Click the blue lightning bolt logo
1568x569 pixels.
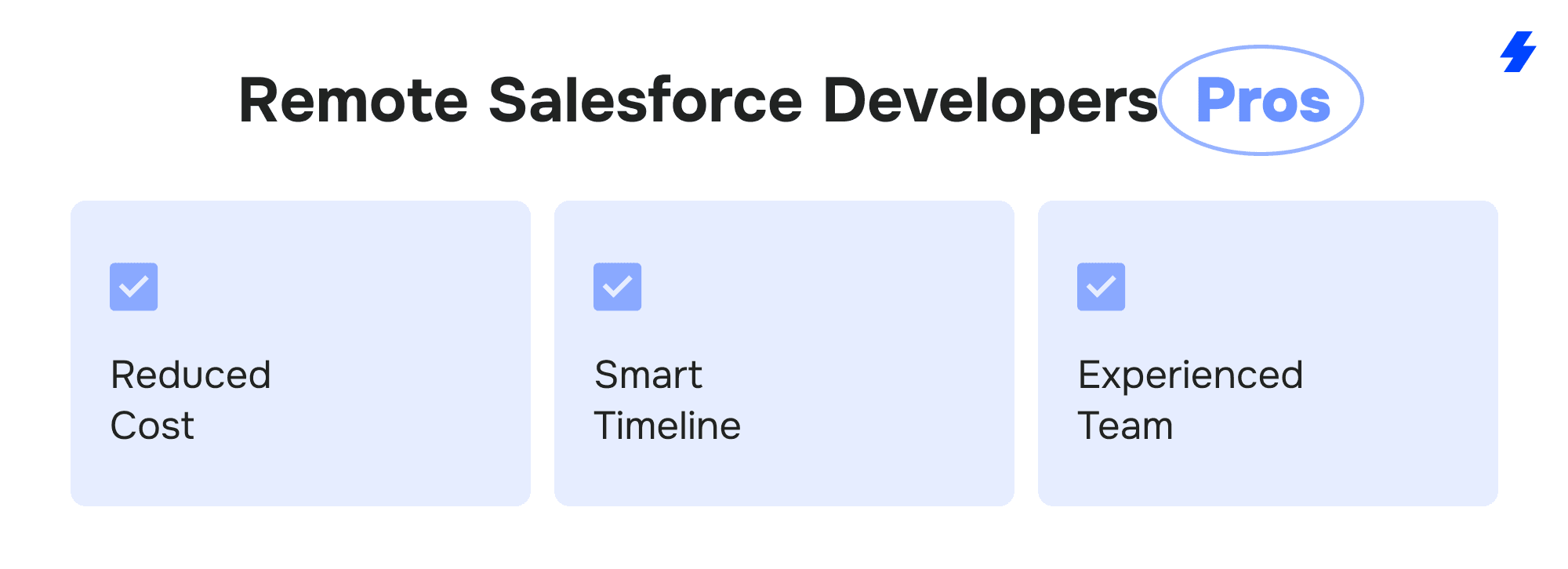coord(1519,52)
